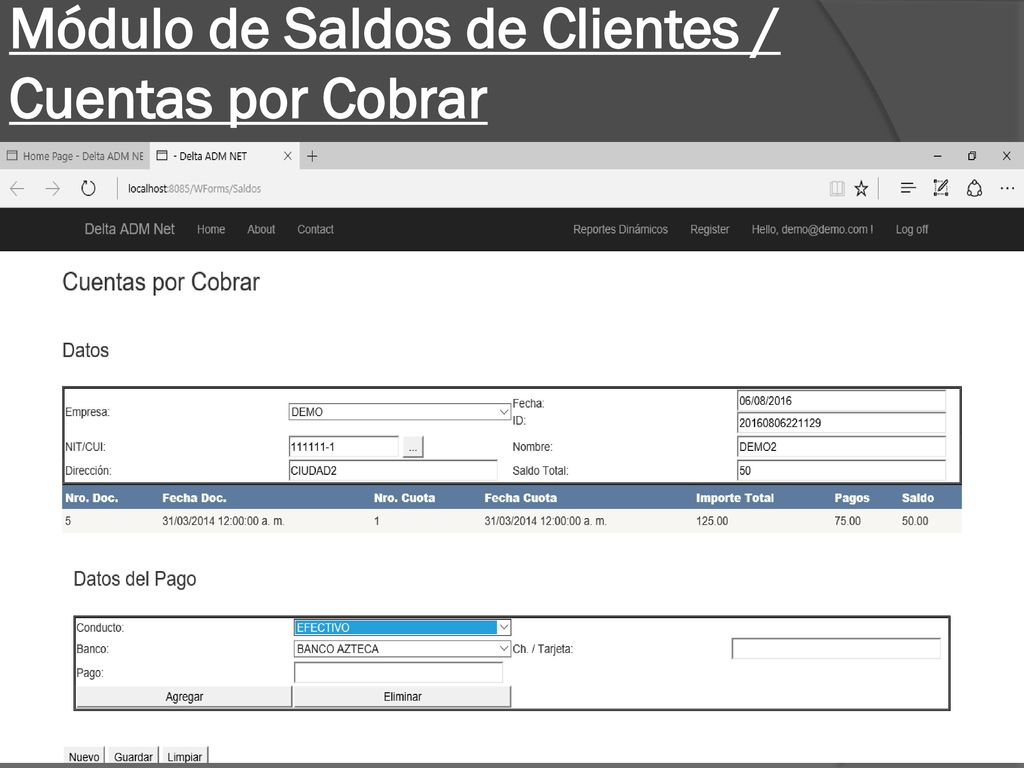The width and height of the screenshot is (1024, 768).
Task: Expand the Banco BANCO AZTECA dropdown
Action: [x=402, y=648]
